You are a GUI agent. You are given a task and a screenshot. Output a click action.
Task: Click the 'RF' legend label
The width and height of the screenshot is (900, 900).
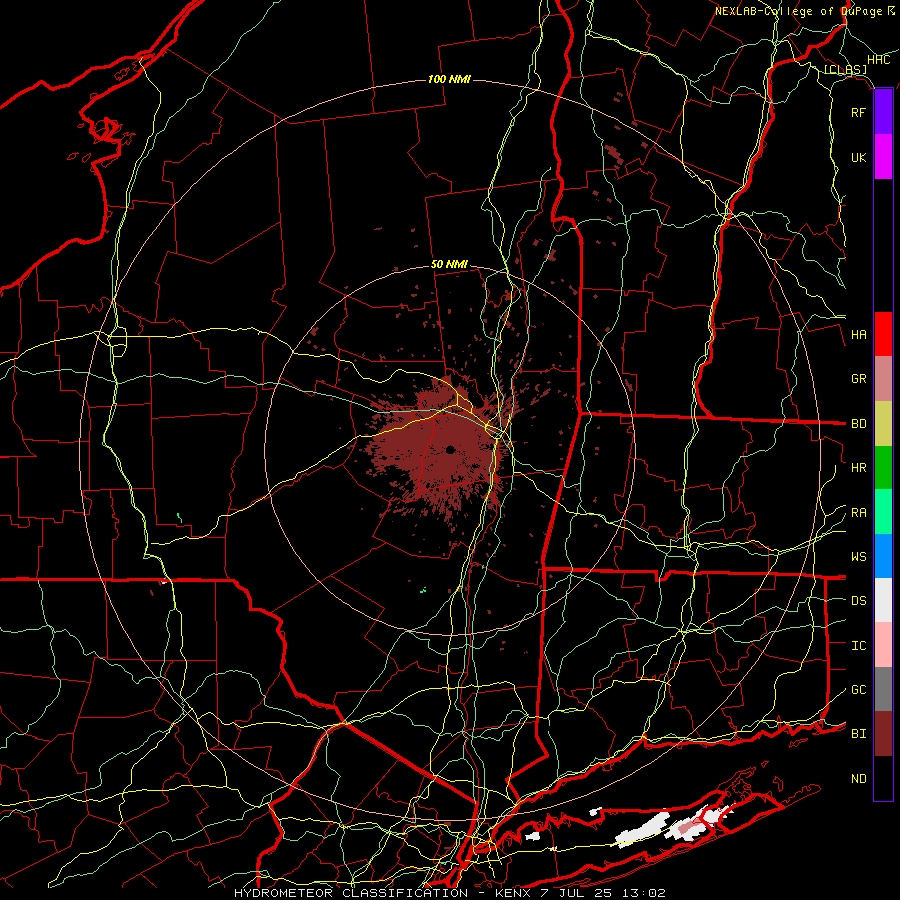pyautogui.click(x=859, y=112)
